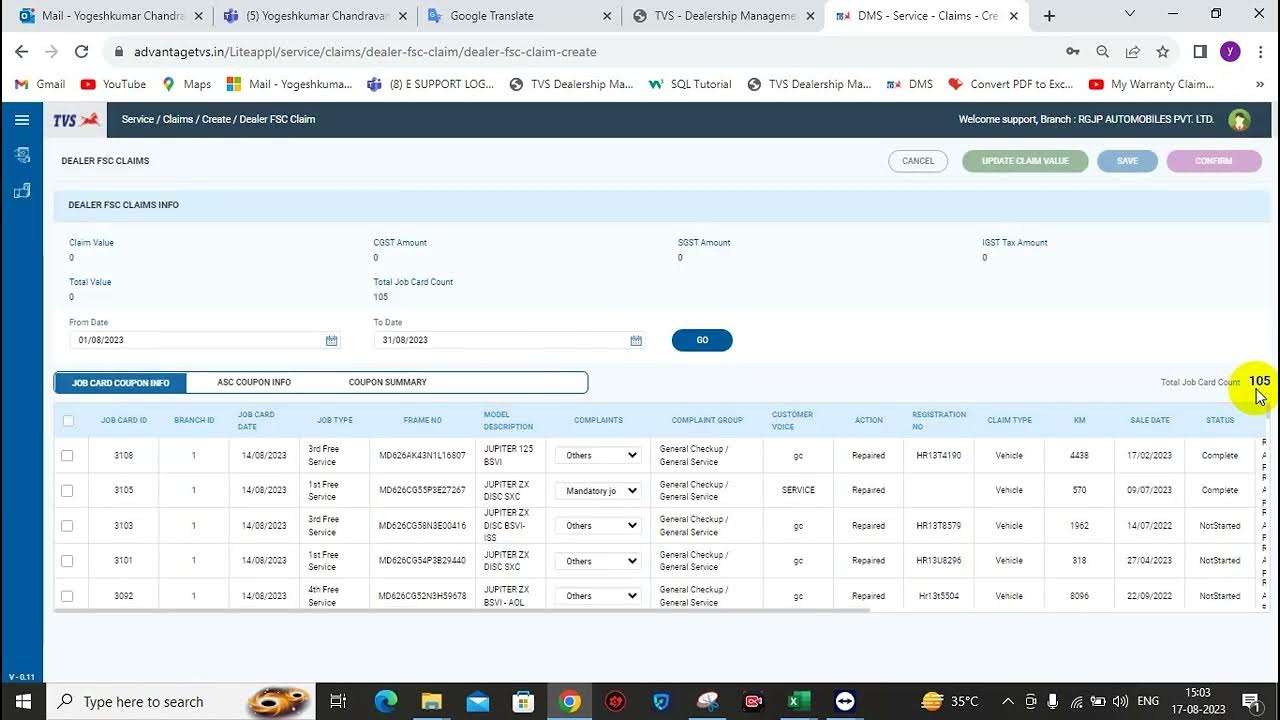Tick the select-all checkbox in table header
The height and width of the screenshot is (720, 1280).
pos(68,421)
